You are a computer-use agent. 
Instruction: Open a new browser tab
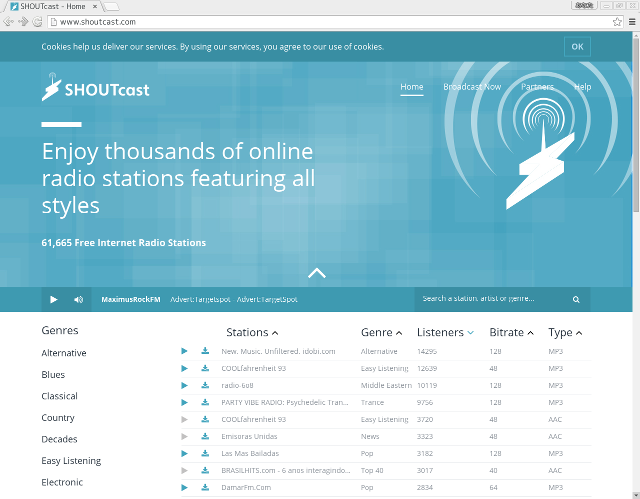111,7
